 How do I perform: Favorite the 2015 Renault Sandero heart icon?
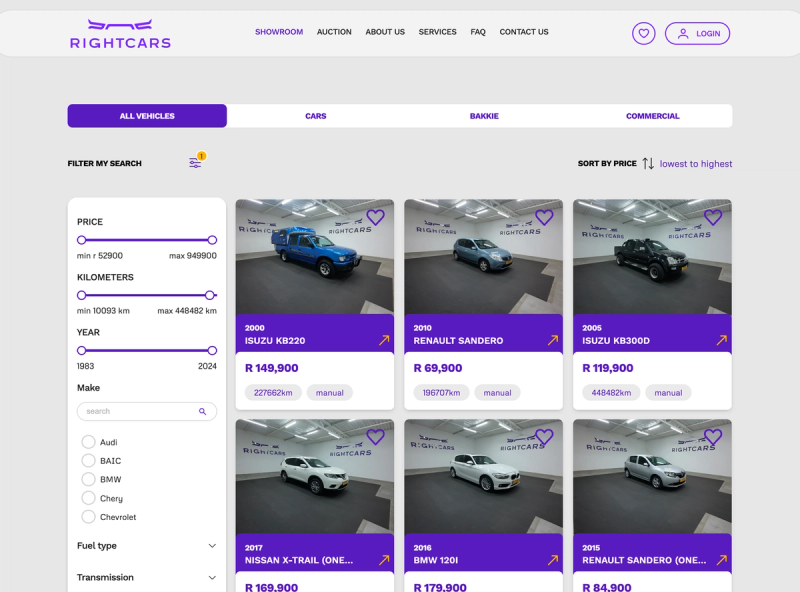tap(713, 437)
